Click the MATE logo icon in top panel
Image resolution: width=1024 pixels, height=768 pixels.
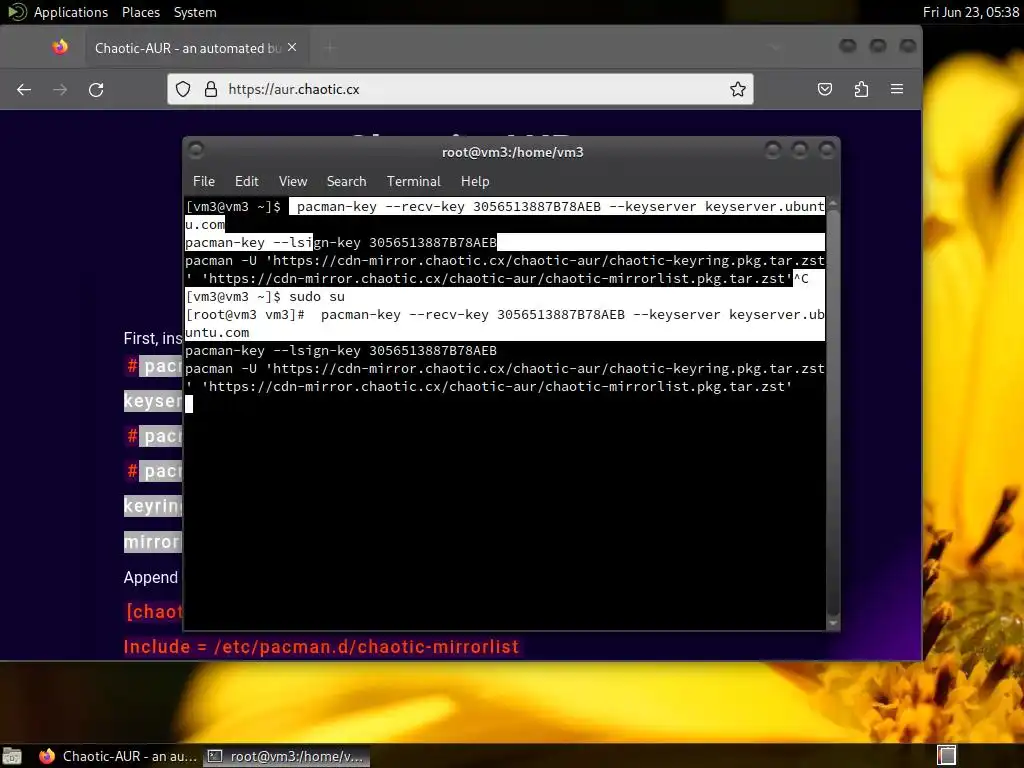(16, 12)
